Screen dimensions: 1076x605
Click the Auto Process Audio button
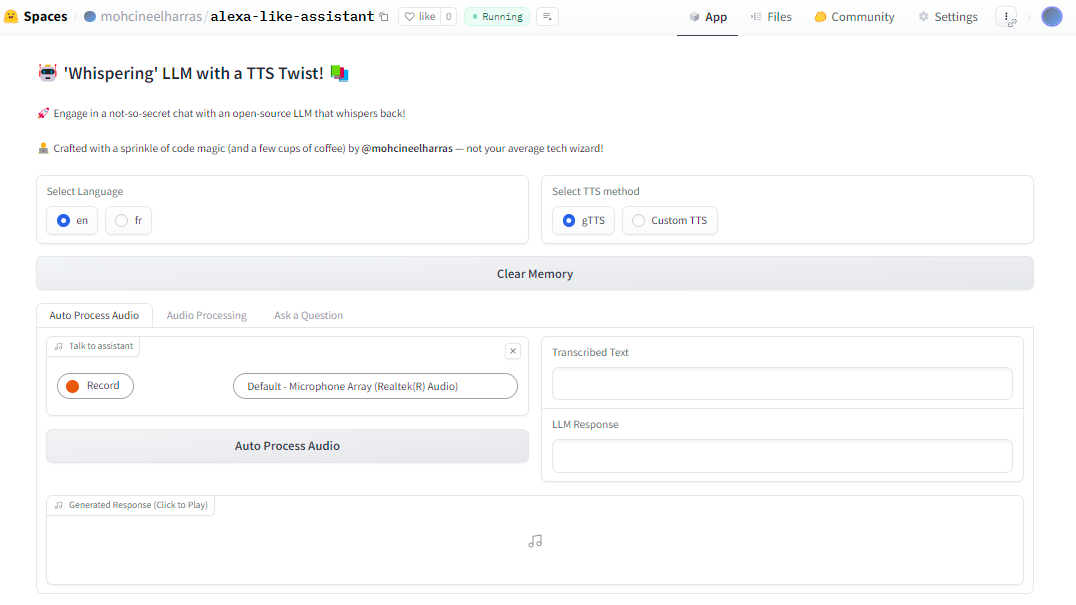(x=287, y=446)
